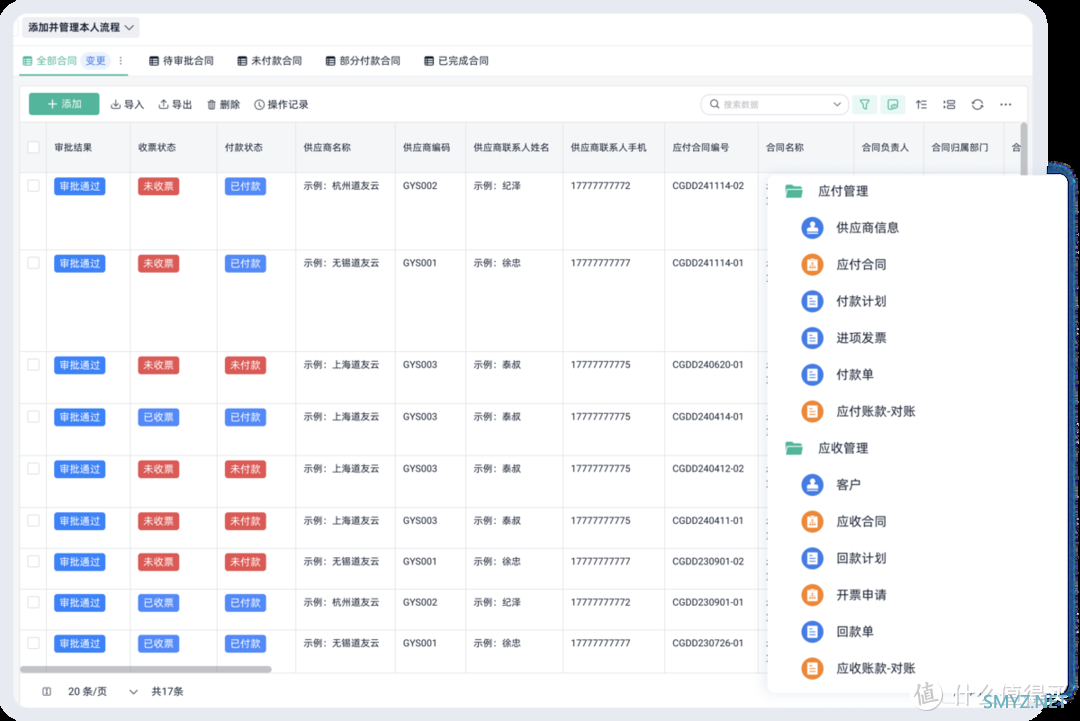
Task: Click the 审批结果 column header
Action: pyautogui.click(x=73, y=147)
